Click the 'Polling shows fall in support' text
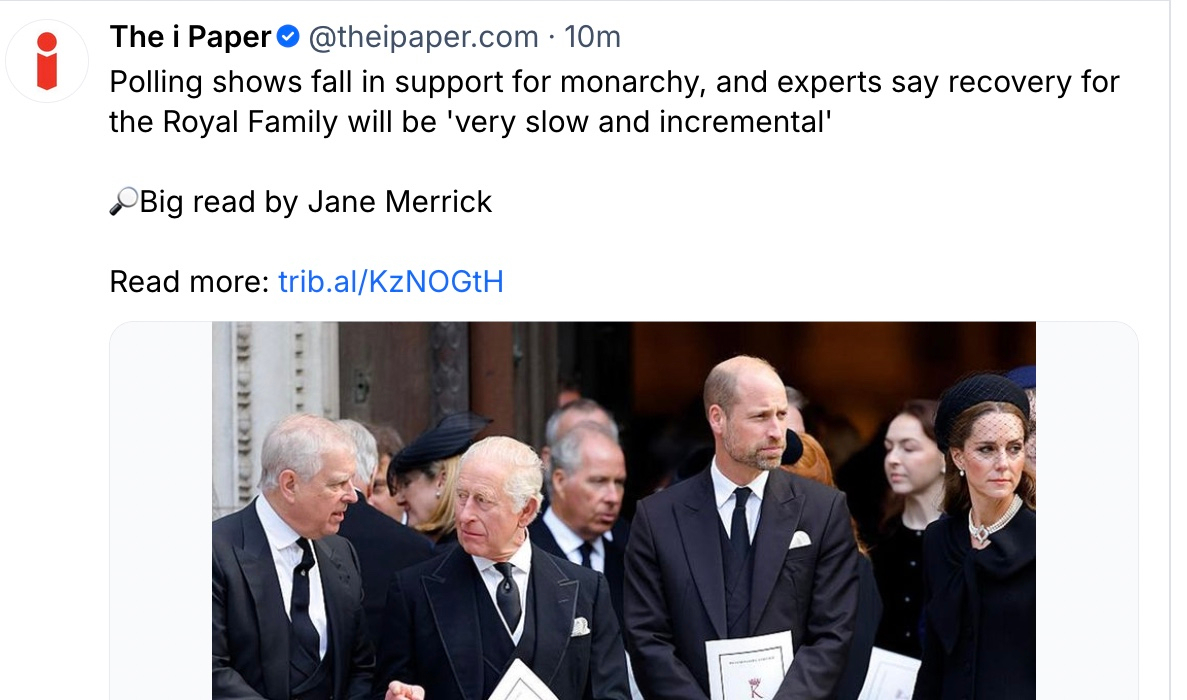 click(x=300, y=82)
